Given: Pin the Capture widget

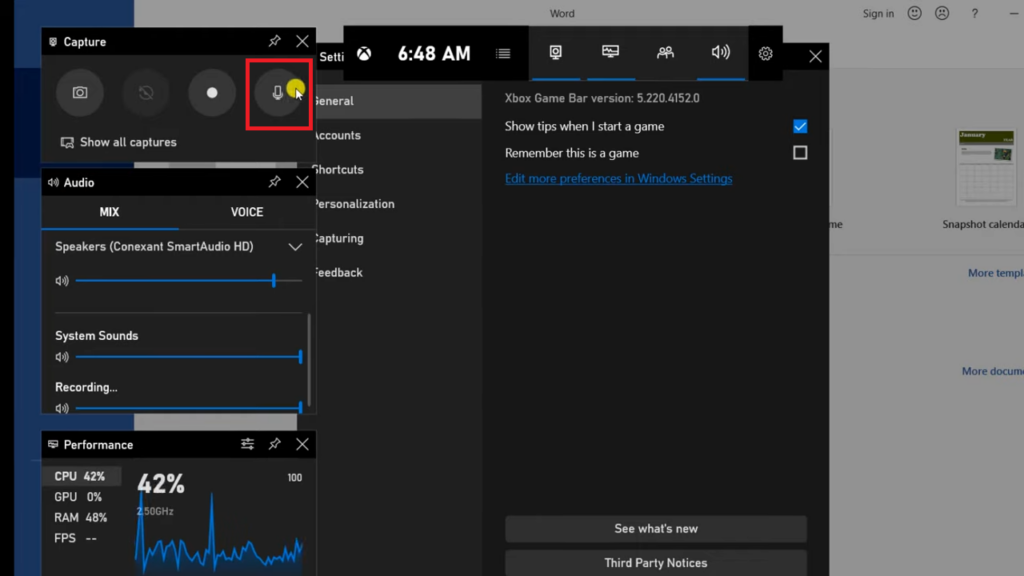Looking at the screenshot, I should pos(274,41).
